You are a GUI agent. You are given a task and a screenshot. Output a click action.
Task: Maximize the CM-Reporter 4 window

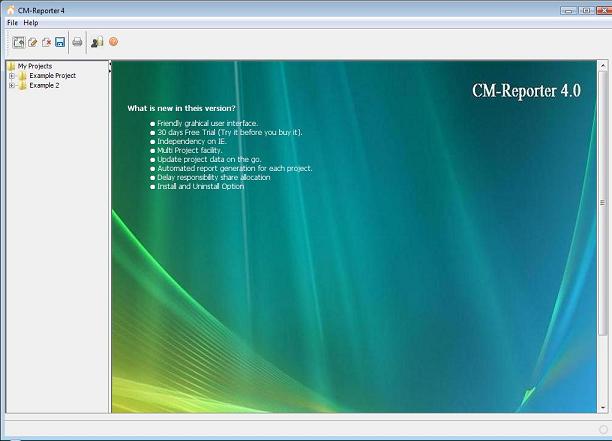click(586, 11)
